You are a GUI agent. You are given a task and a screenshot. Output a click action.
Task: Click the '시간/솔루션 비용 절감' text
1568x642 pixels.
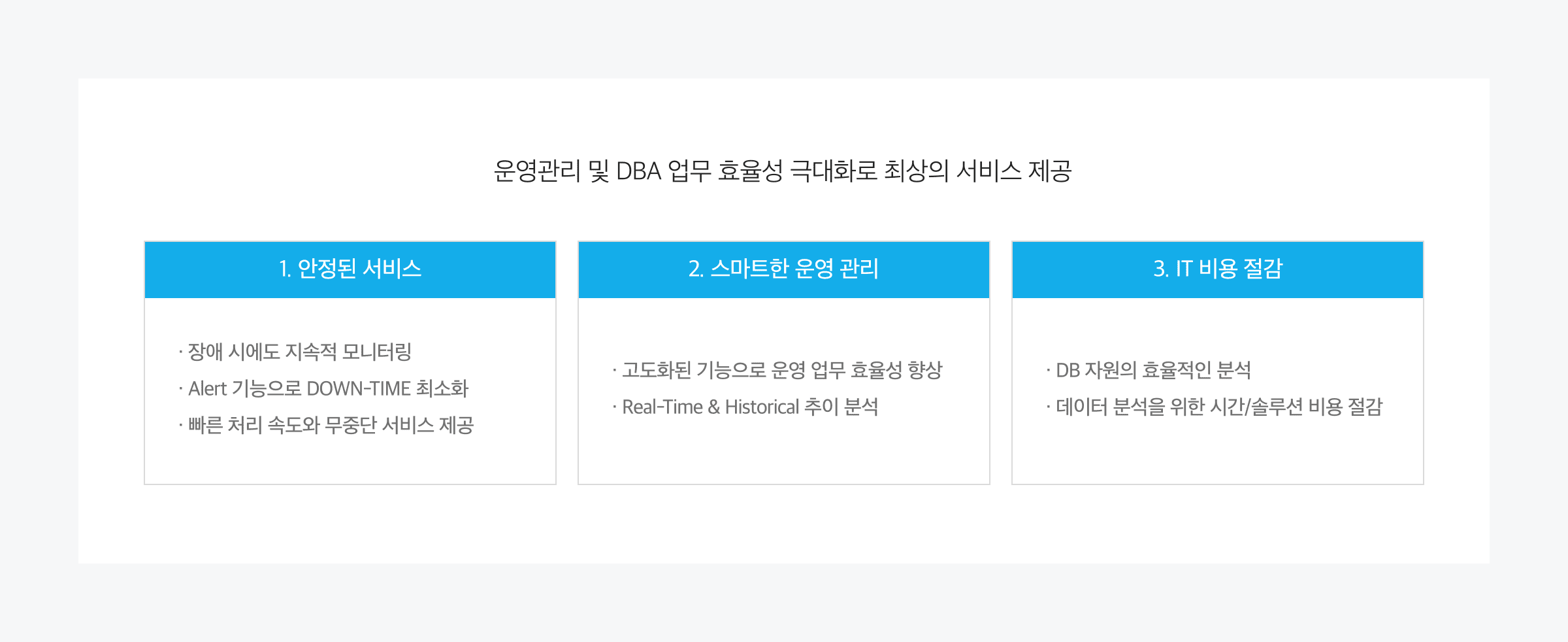click(x=1296, y=407)
